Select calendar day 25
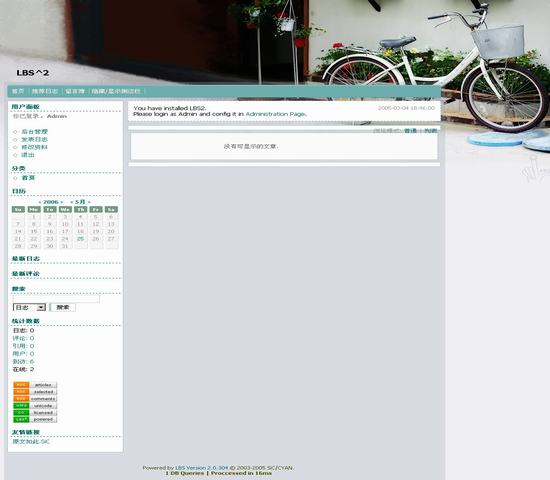The width and height of the screenshot is (550, 480). point(80,239)
